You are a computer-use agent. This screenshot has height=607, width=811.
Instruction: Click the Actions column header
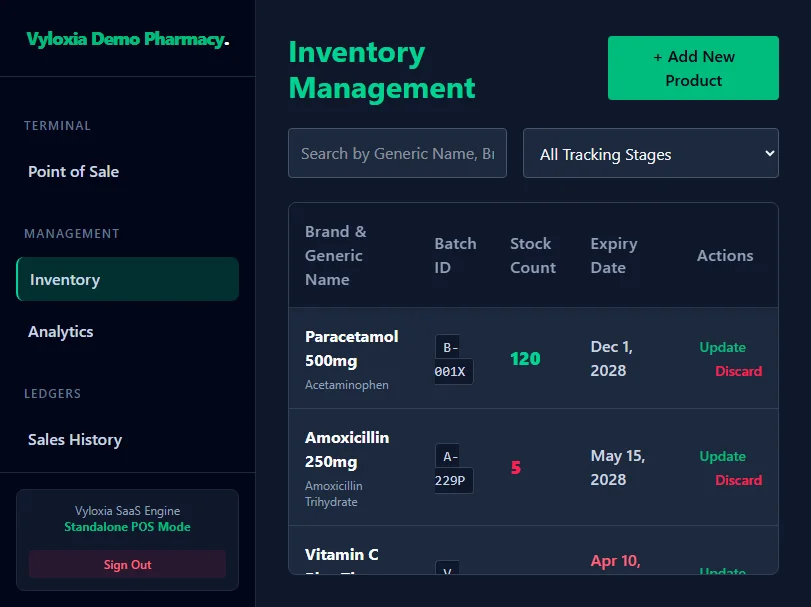pyautogui.click(x=725, y=255)
